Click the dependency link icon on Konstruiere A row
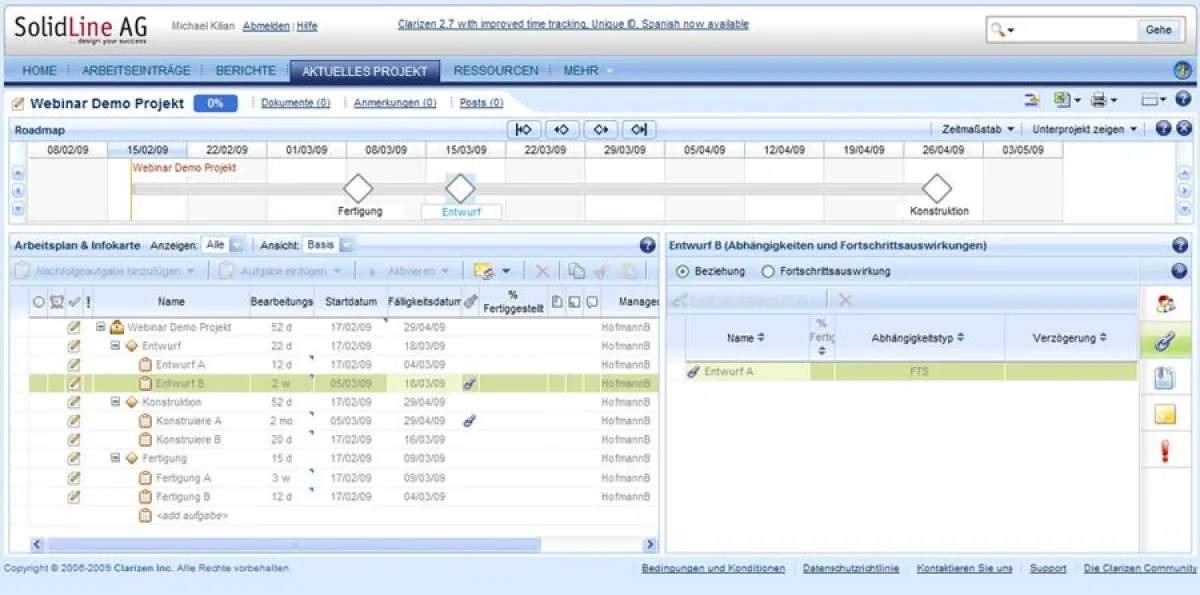 tap(469, 421)
